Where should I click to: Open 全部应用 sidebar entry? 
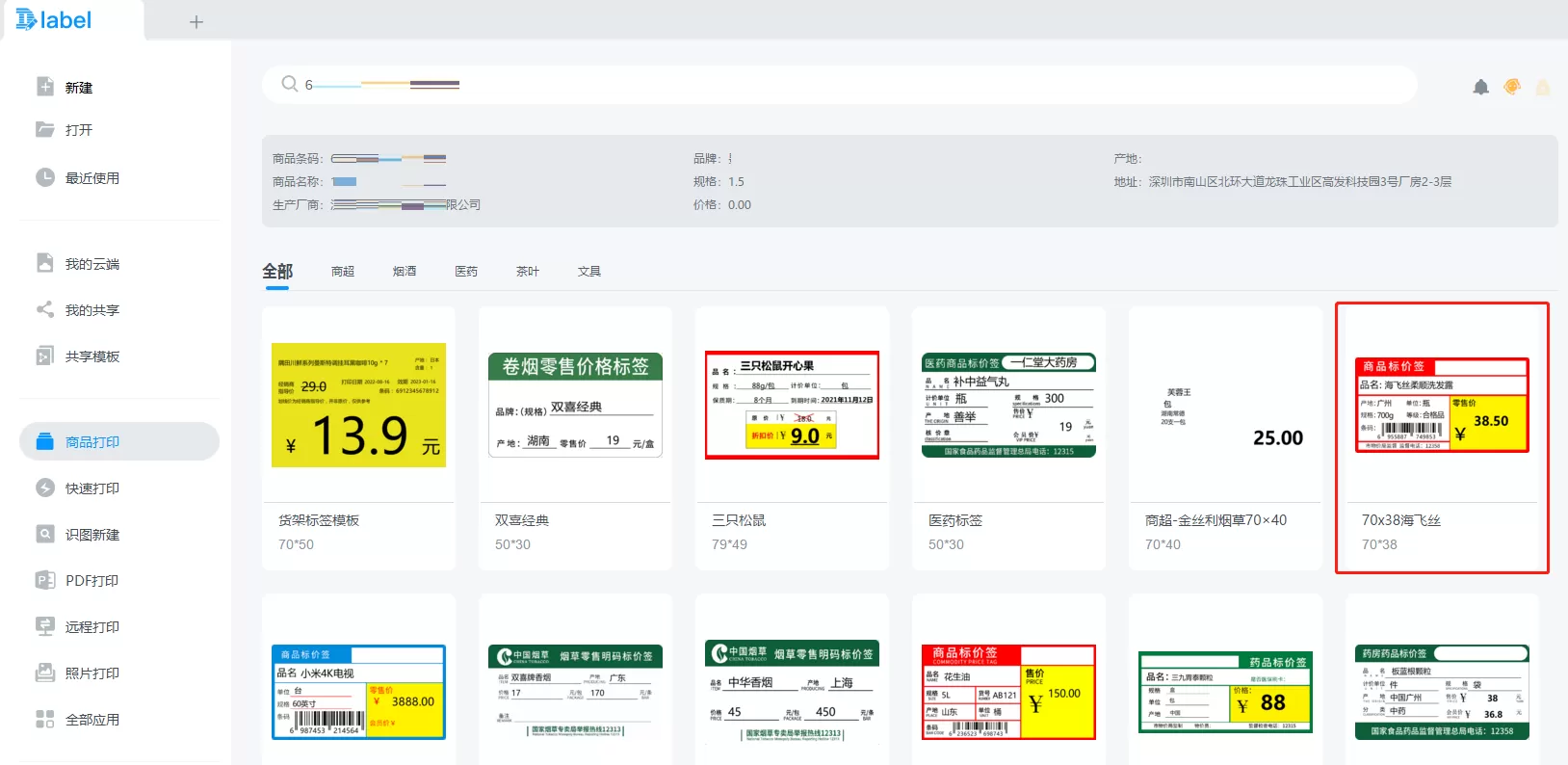119,719
